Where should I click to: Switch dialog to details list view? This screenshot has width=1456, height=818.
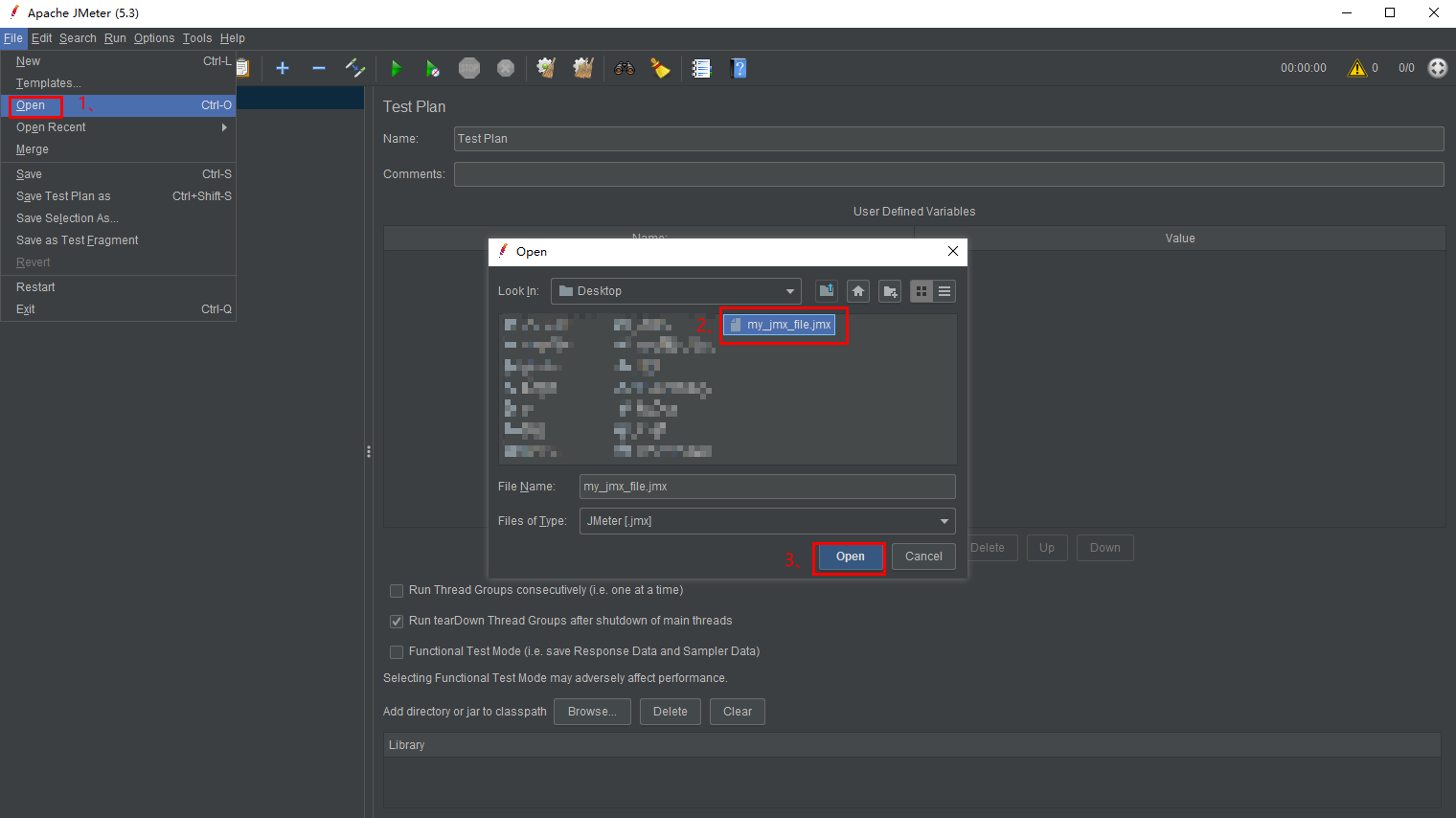(944, 291)
